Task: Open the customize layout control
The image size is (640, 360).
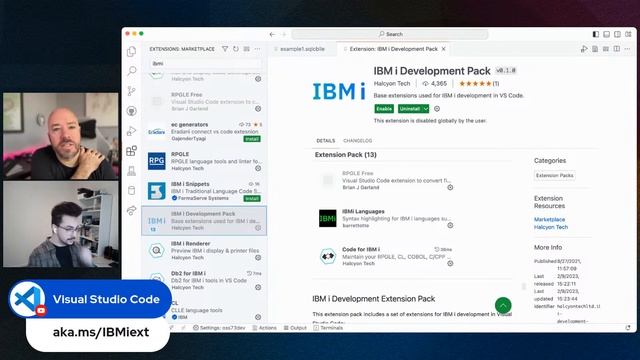Action: point(628,34)
